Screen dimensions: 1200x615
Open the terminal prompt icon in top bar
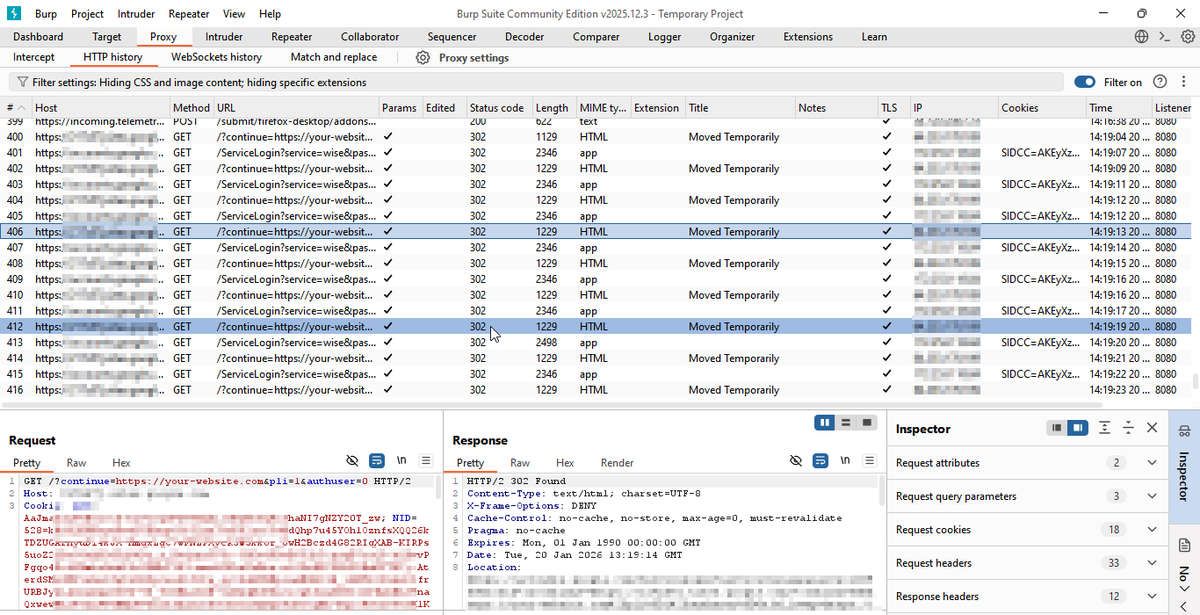point(1164,37)
